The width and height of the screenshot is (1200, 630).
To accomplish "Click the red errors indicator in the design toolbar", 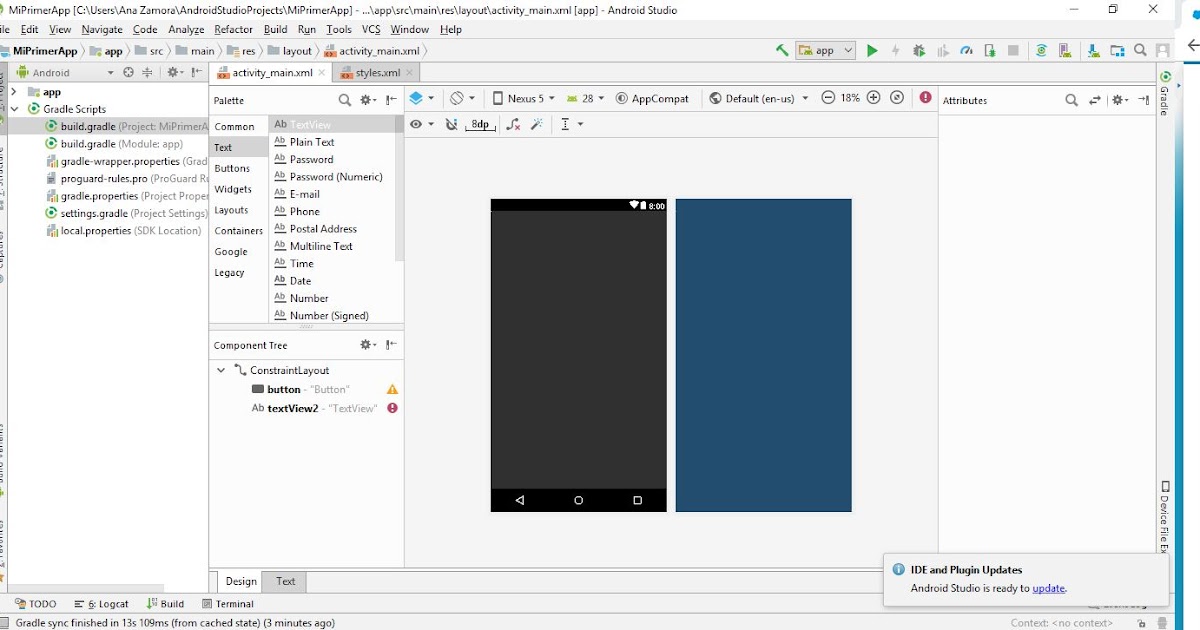I will coord(923,98).
